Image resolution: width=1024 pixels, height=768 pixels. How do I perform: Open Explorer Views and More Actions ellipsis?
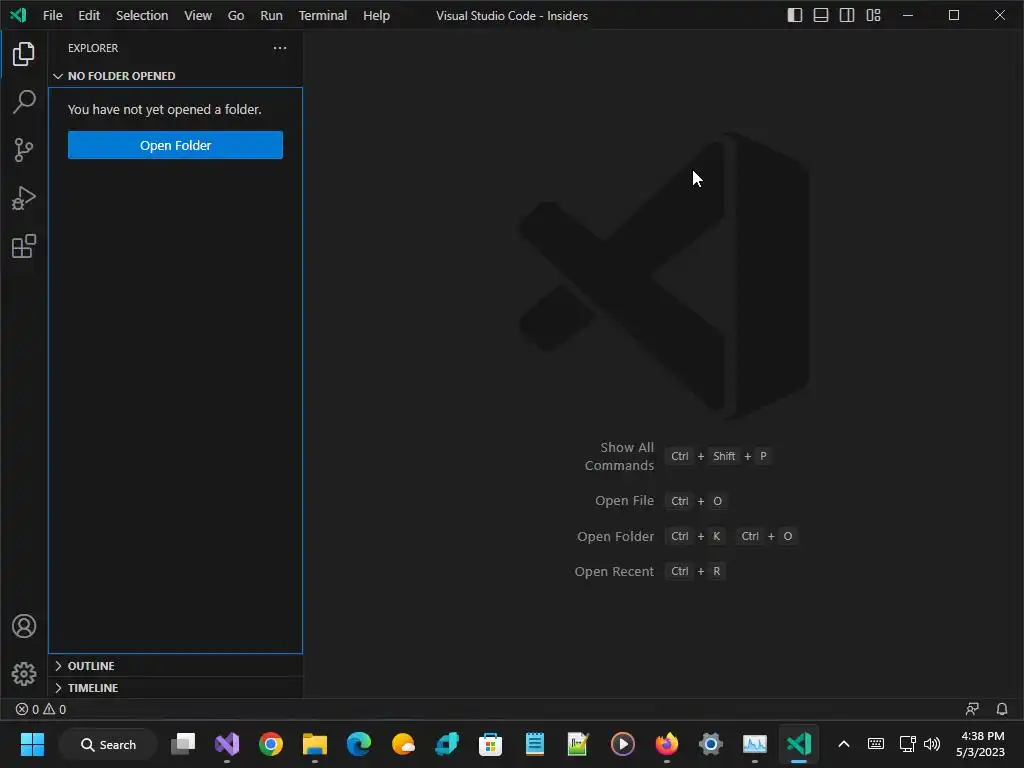(x=280, y=48)
